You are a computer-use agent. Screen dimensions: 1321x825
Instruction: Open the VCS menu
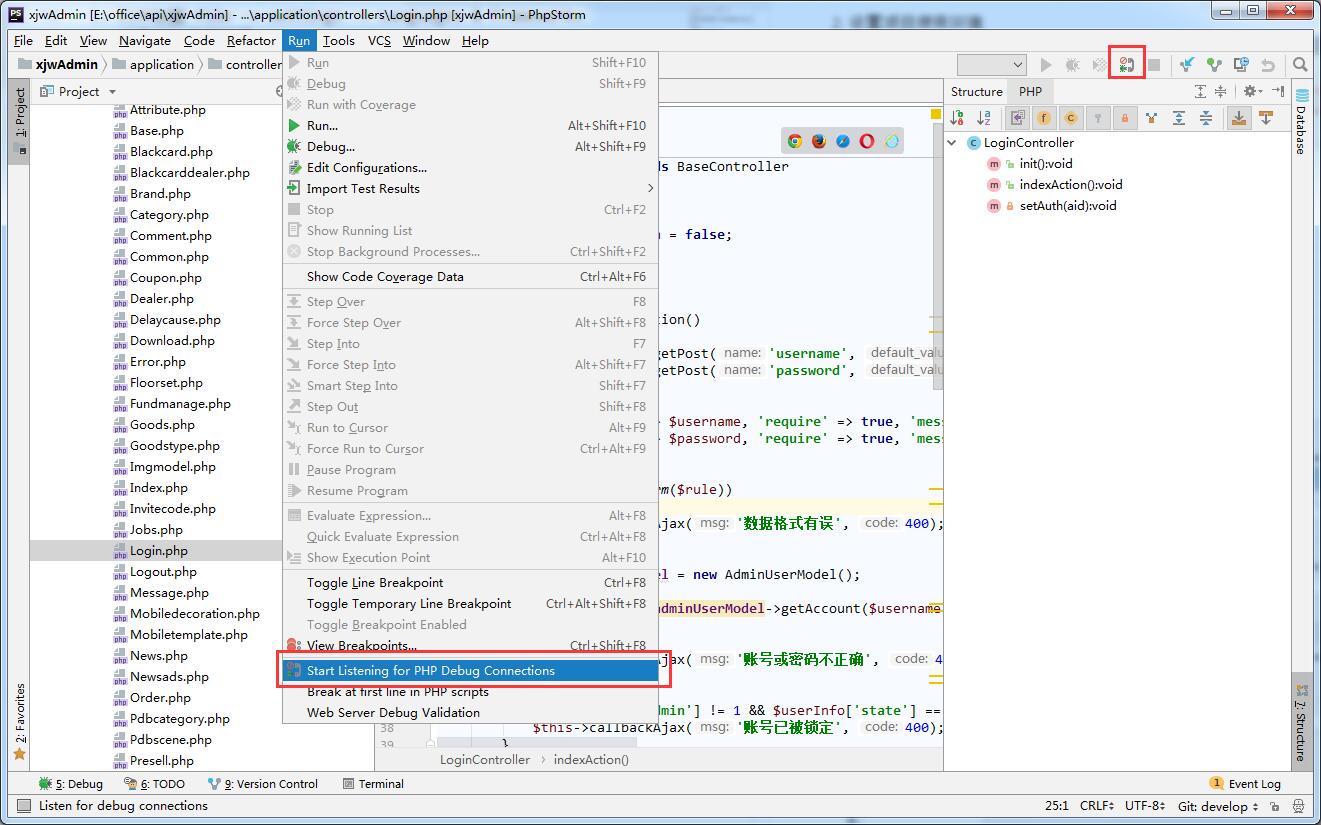tap(379, 41)
